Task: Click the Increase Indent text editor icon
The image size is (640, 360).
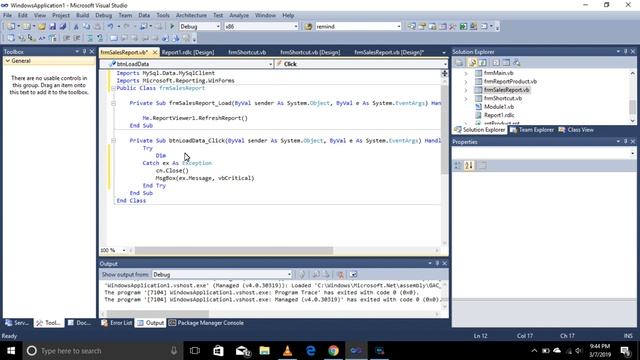Action: 77,38
